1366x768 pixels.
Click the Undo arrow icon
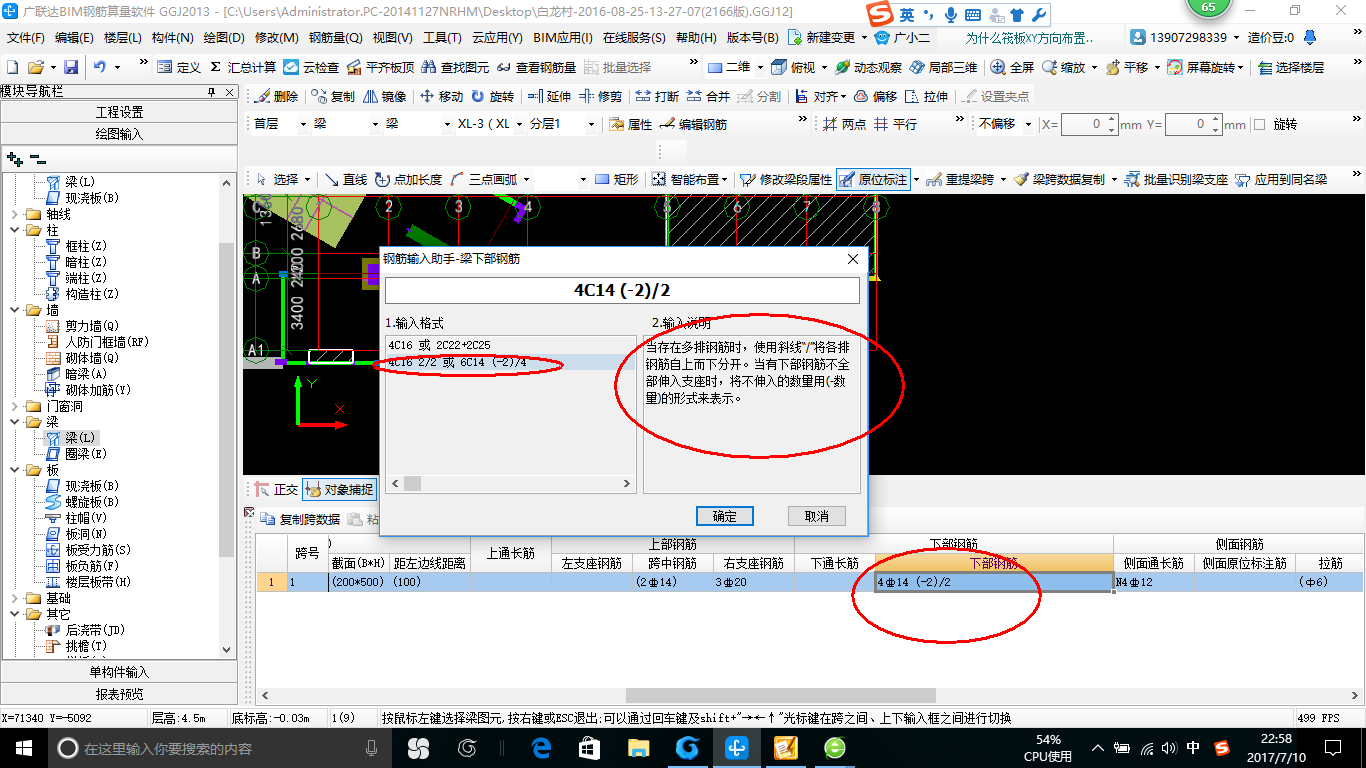100,67
